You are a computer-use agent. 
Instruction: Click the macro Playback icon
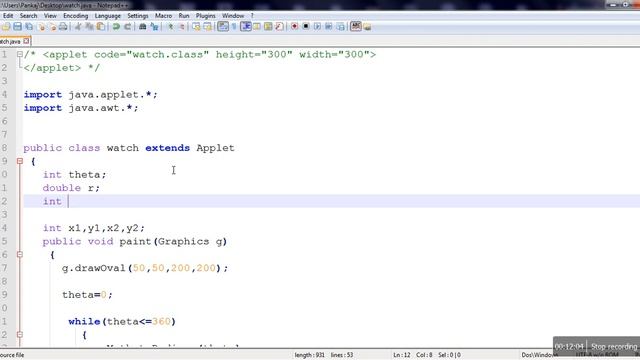(x=317, y=27)
